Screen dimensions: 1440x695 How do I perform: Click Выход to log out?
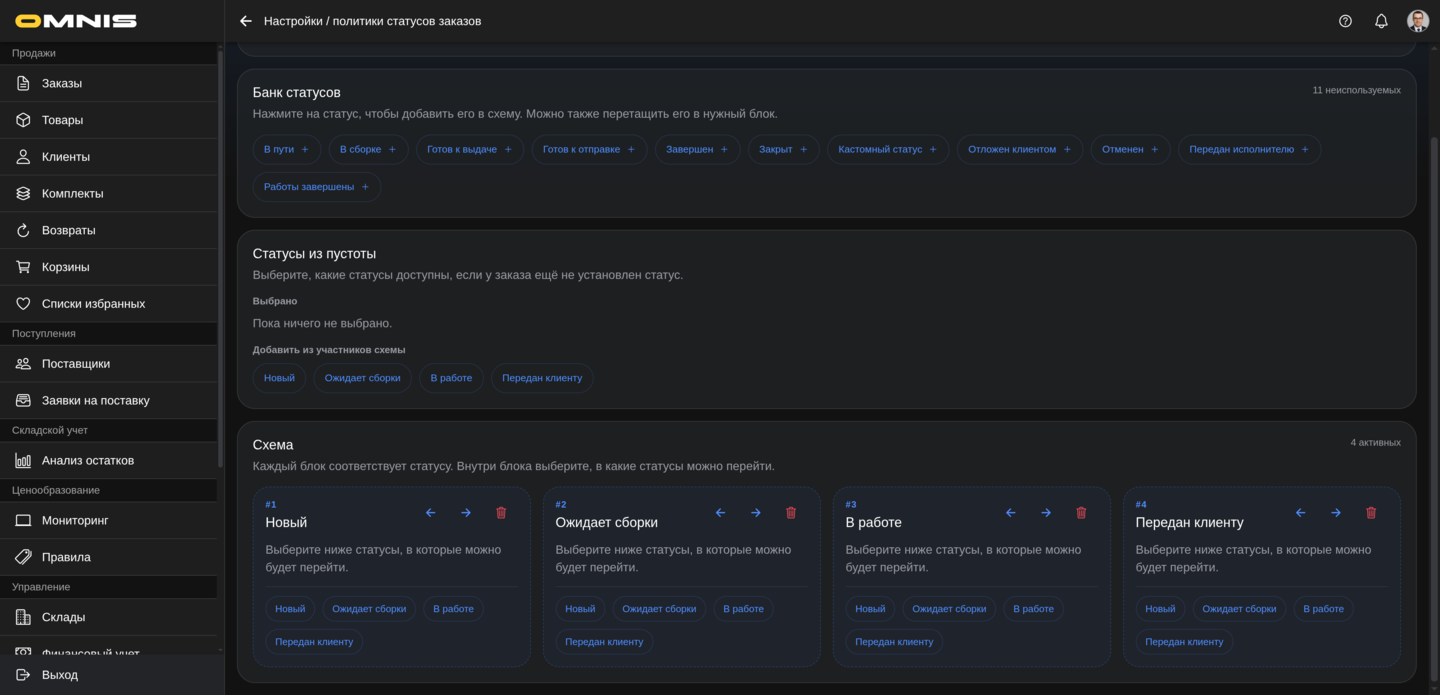click(60, 675)
